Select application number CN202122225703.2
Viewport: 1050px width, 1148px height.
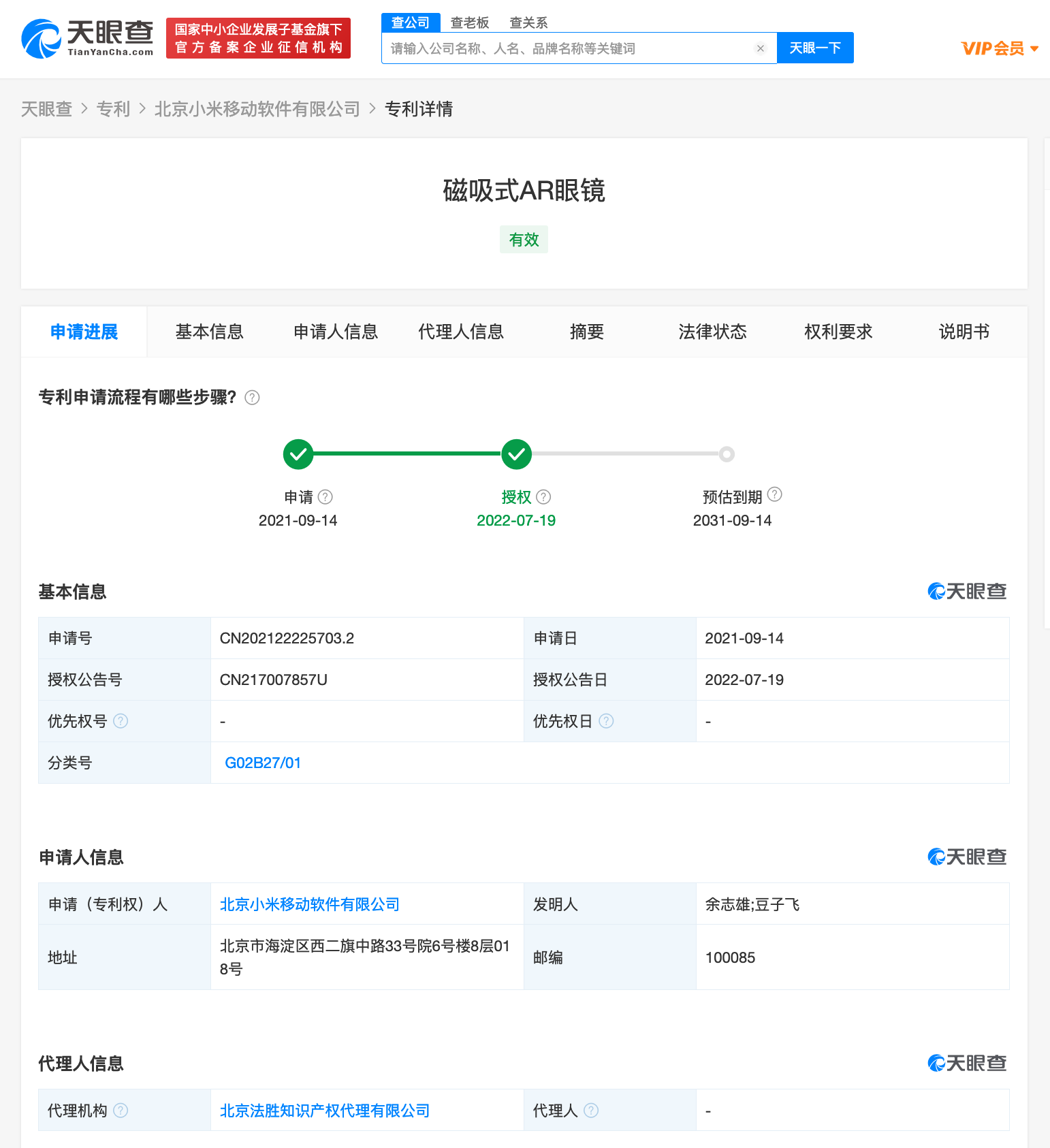coord(287,638)
